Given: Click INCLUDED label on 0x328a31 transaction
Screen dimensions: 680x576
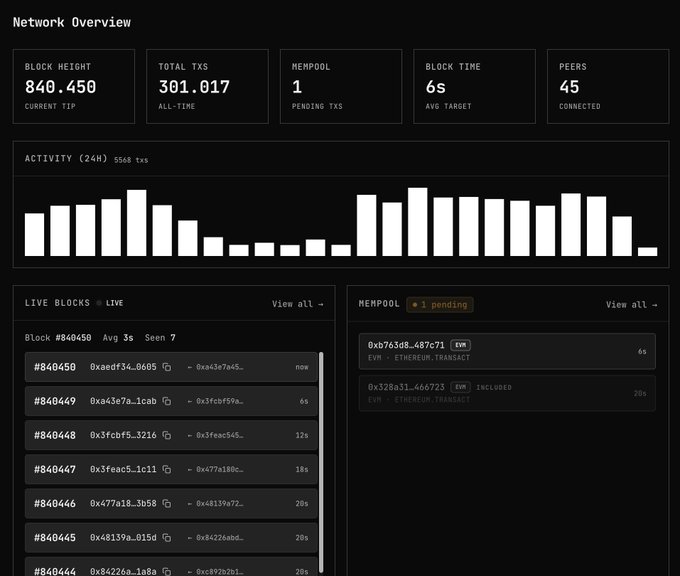Looking at the screenshot, I should click(494, 387).
